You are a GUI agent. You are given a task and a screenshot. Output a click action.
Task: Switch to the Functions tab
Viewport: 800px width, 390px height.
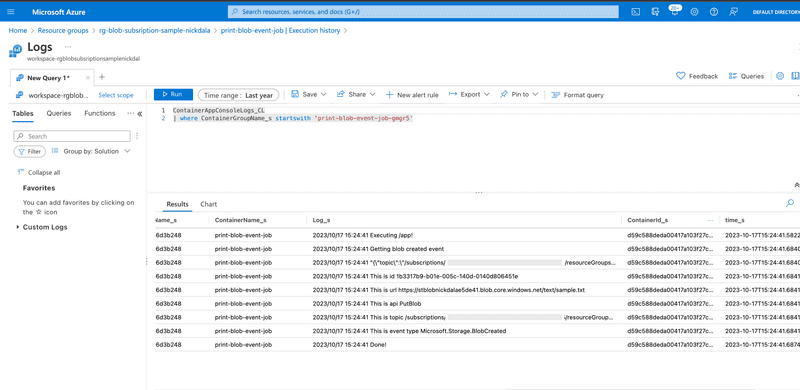point(99,113)
